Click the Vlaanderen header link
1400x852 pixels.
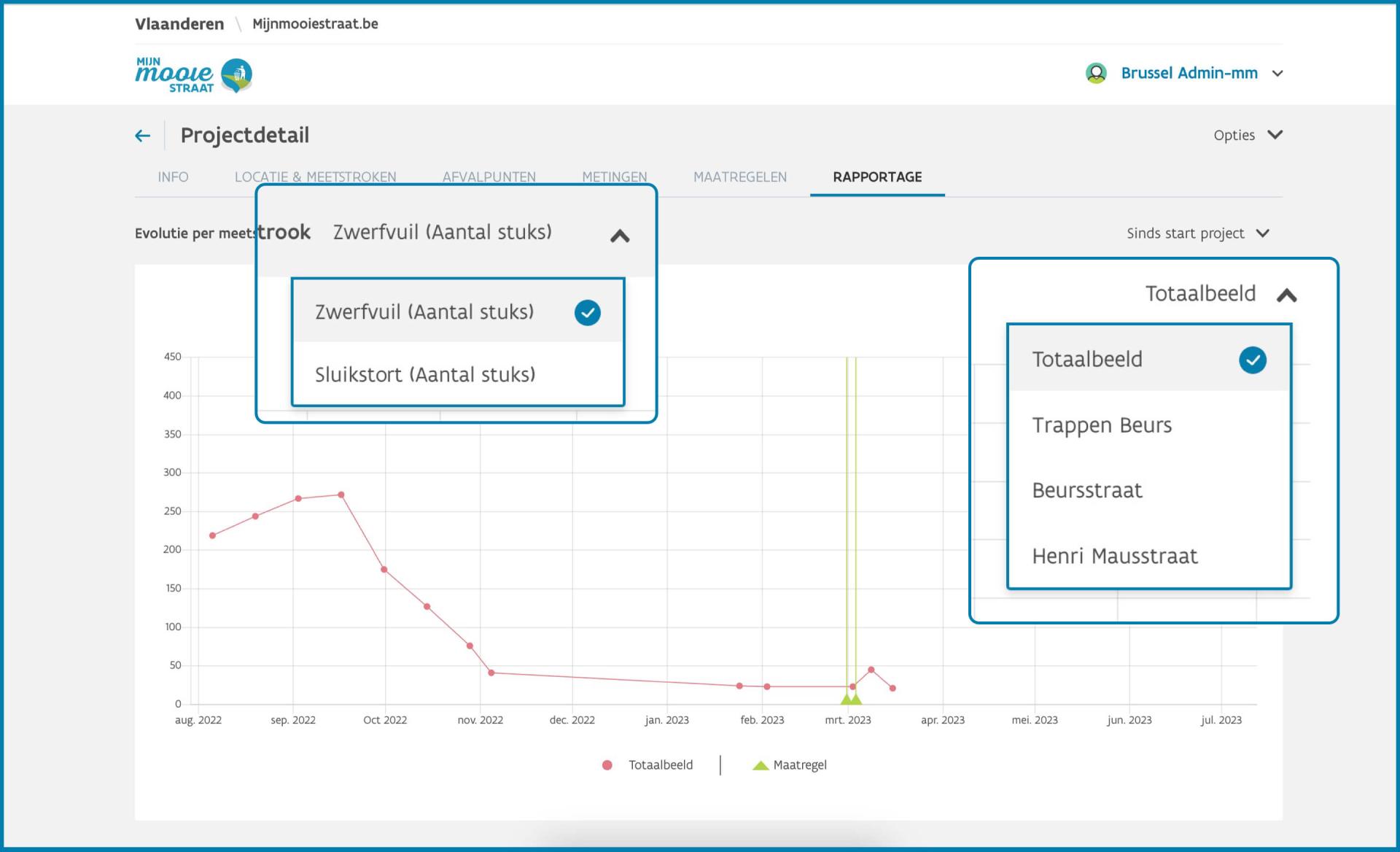click(x=179, y=24)
